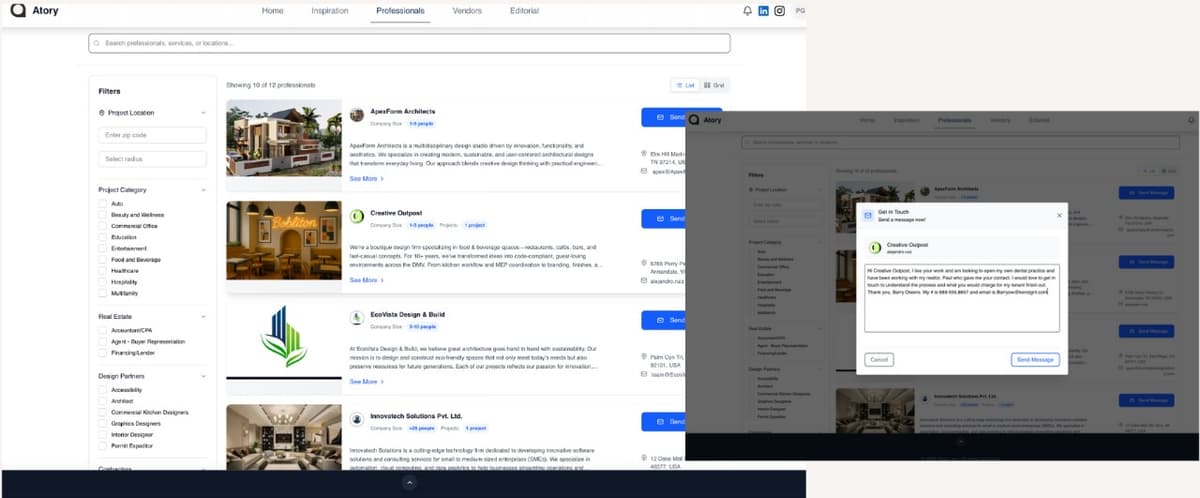Close the Get in Touch dialog with X

[1059, 215]
